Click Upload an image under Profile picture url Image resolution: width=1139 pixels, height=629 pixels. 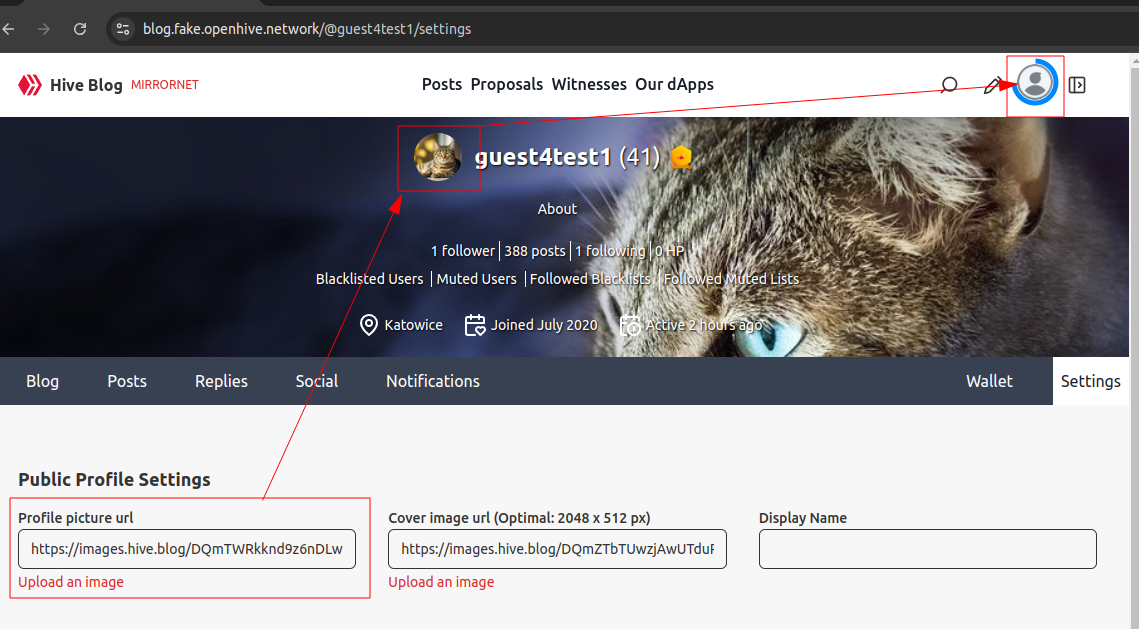(71, 582)
